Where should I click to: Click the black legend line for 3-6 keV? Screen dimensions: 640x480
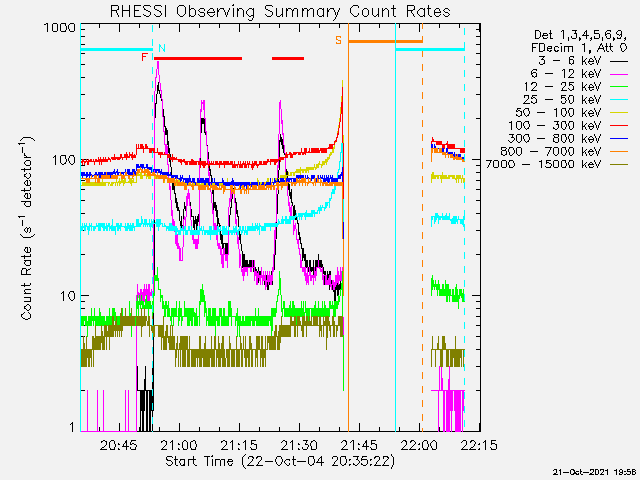coord(619,61)
